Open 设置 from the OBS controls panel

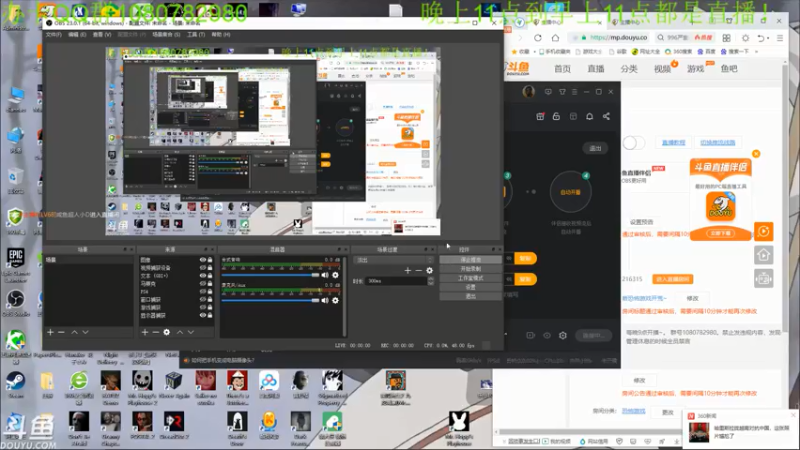470,287
